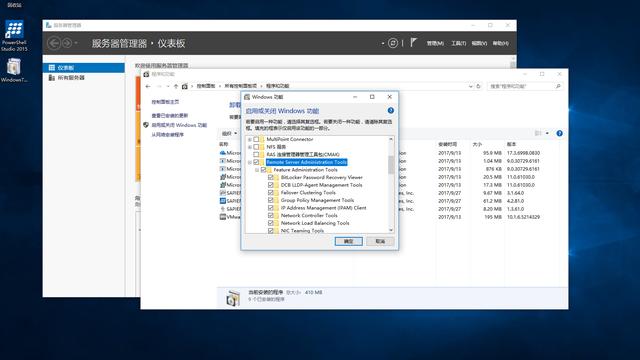Go up one level in Programs and Features
The height and width of the screenshot is (360, 640).
[x=176, y=86]
